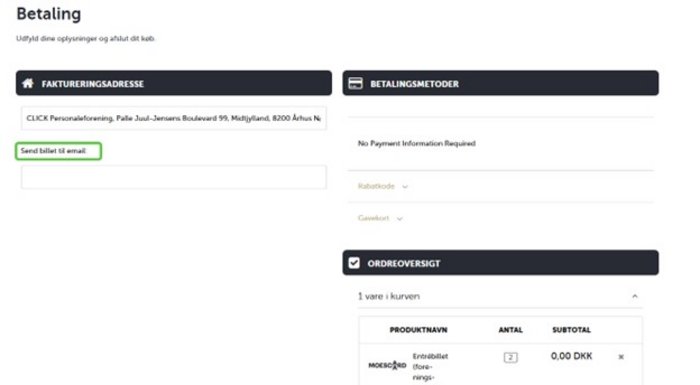Click the Betalingsmetoder section header
700x385 pixels.
click(500, 83)
